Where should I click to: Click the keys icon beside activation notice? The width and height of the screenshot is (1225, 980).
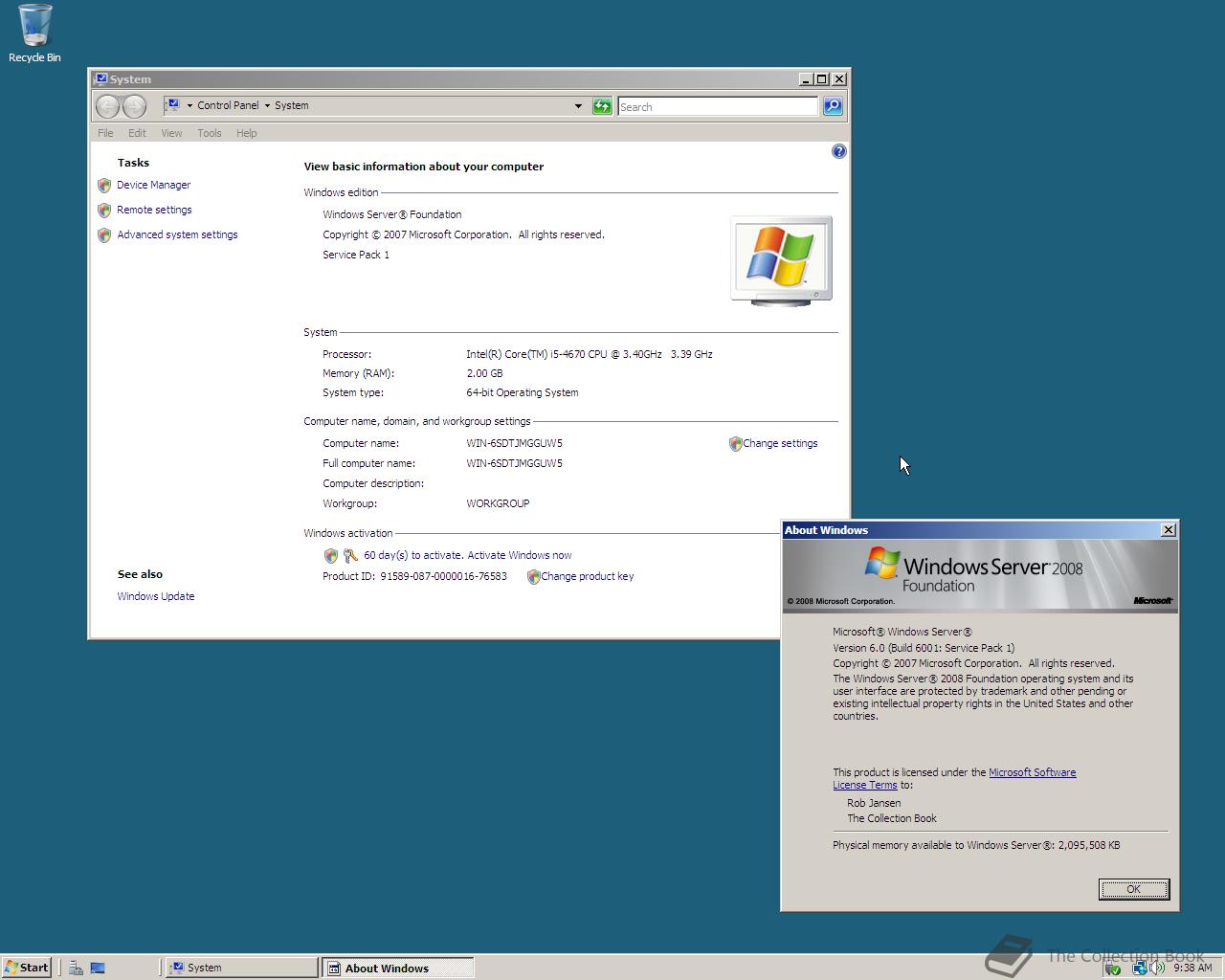point(350,555)
